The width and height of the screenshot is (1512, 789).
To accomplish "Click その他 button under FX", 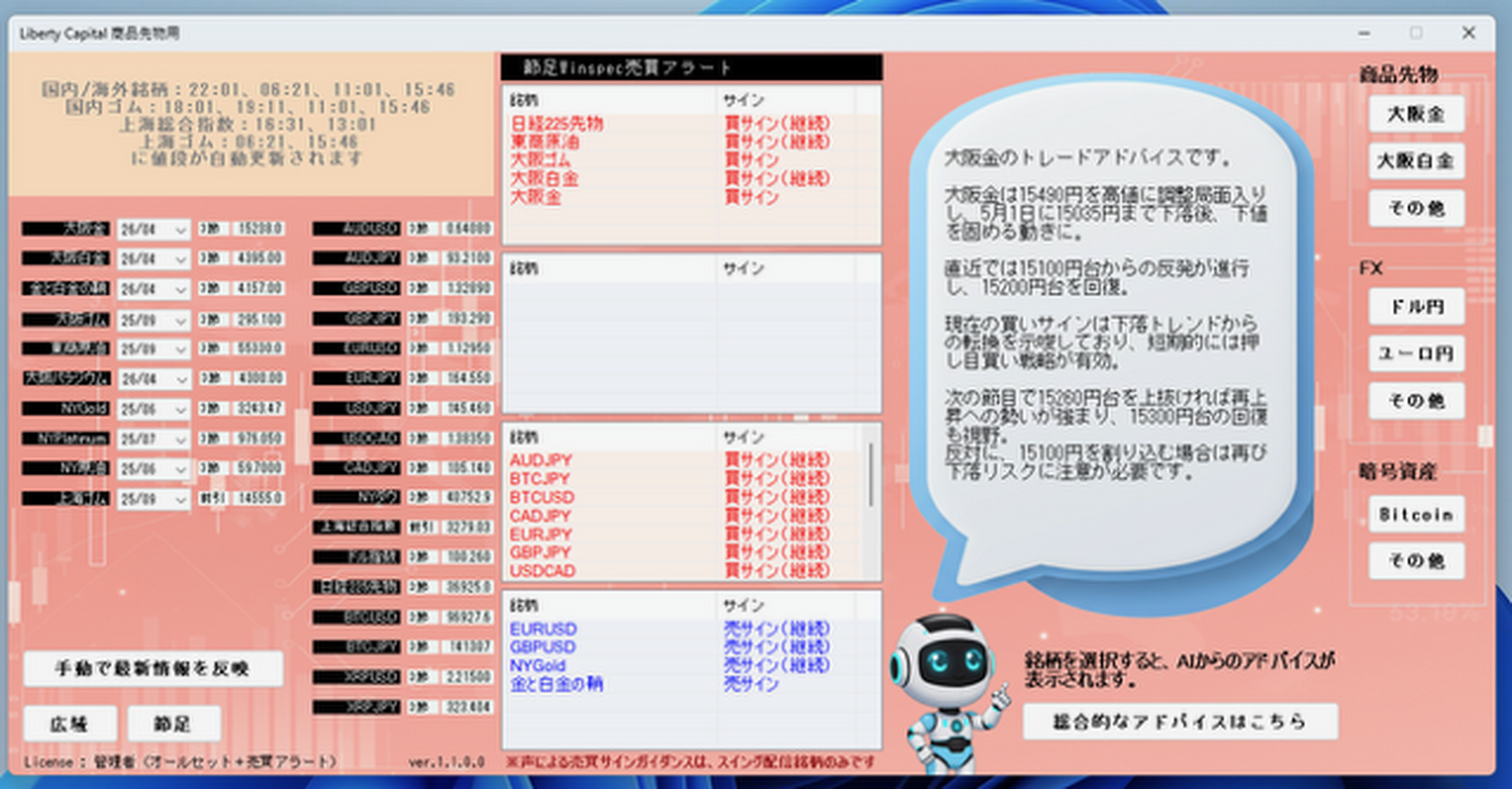I will [1417, 401].
